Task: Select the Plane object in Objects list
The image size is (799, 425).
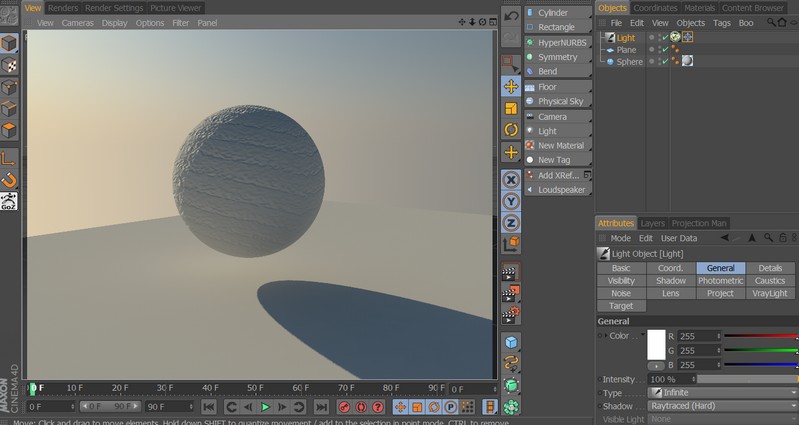Action: tap(626, 50)
